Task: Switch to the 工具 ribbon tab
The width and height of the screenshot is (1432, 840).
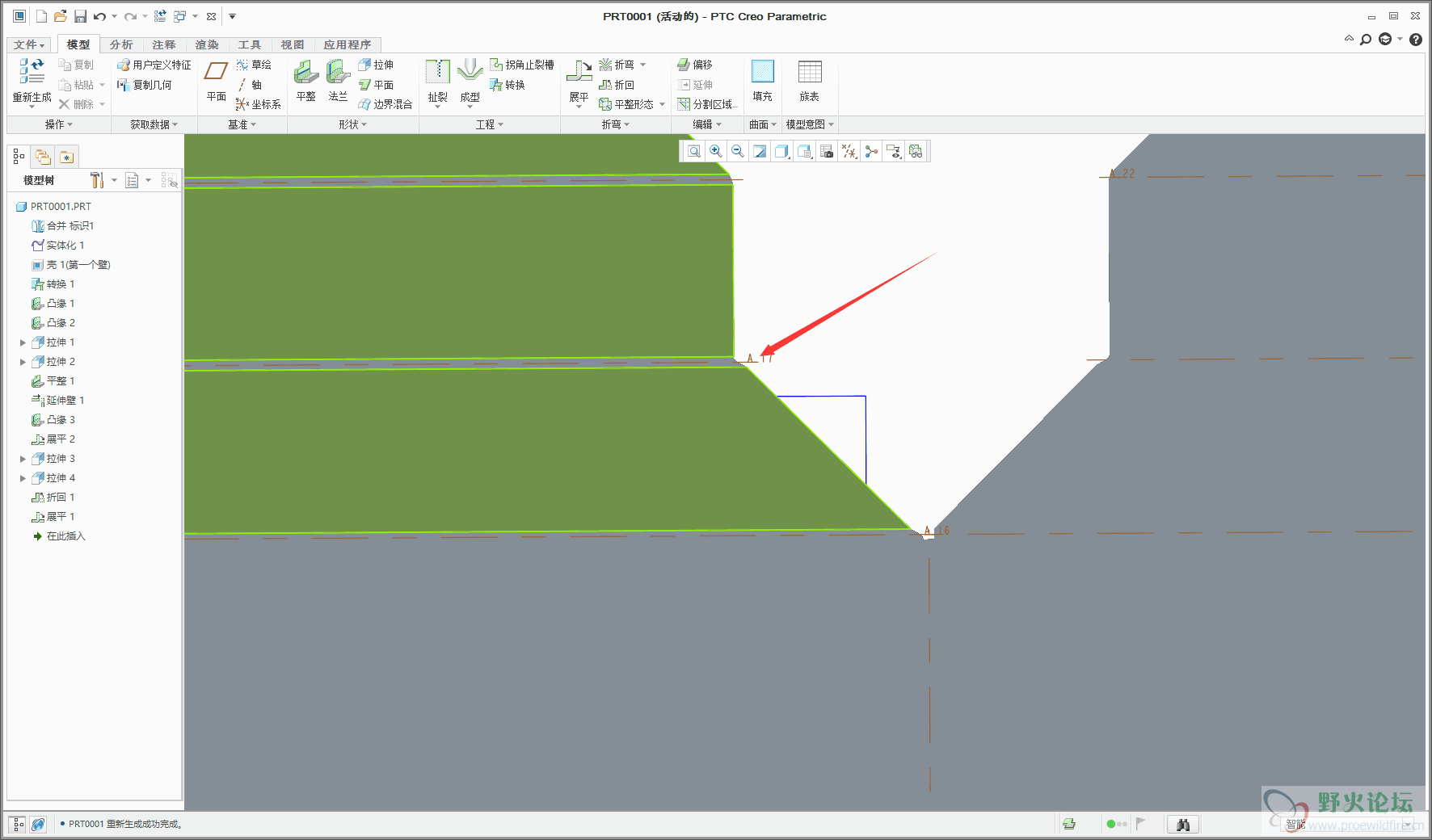Action: coord(250,44)
